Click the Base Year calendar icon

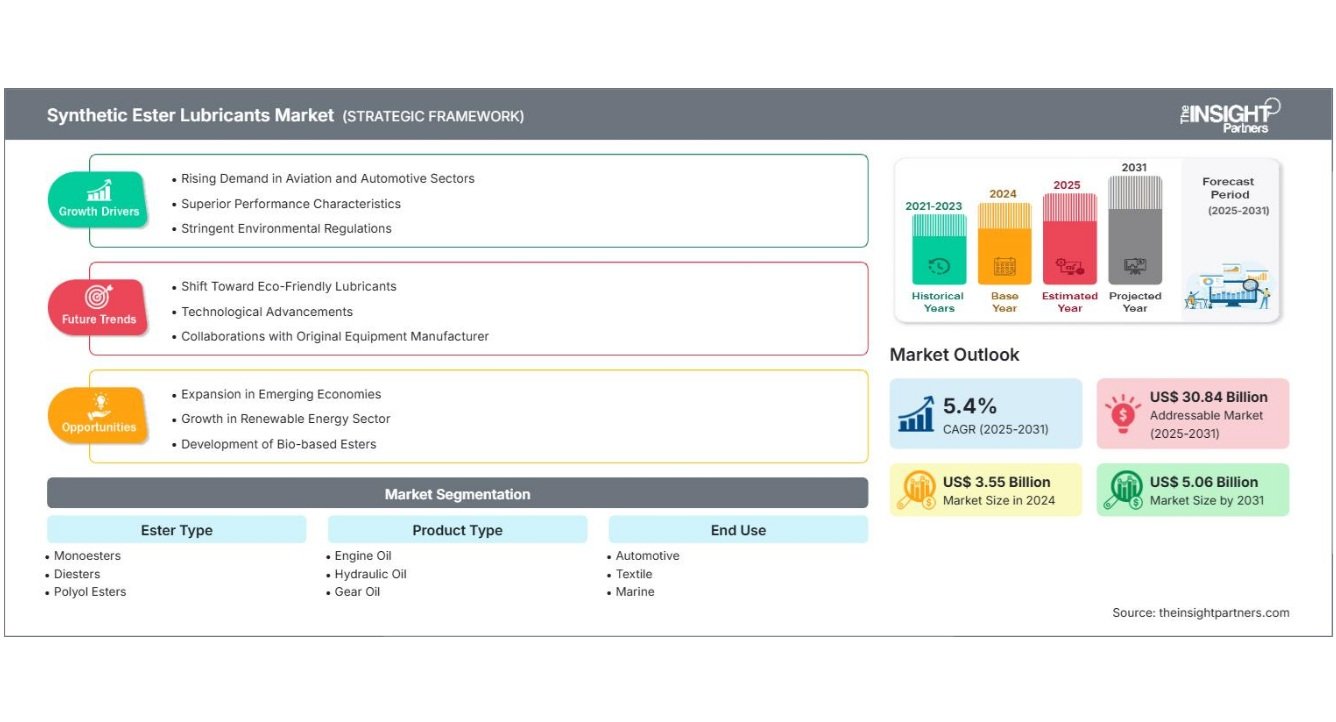pyautogui.click(x=1004, y=266)
